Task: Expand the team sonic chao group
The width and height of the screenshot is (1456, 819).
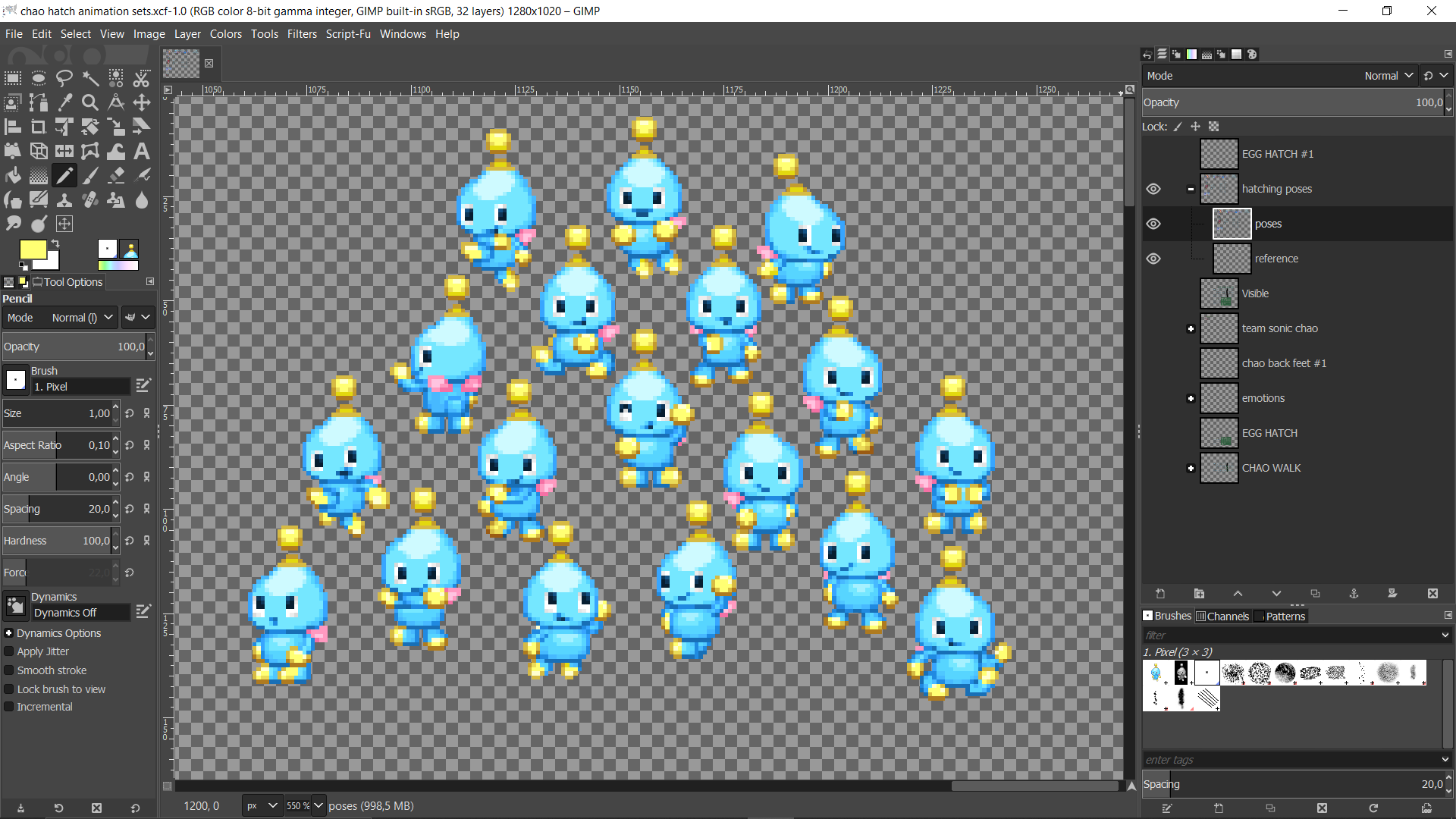Action: [x=1191, y=328]
